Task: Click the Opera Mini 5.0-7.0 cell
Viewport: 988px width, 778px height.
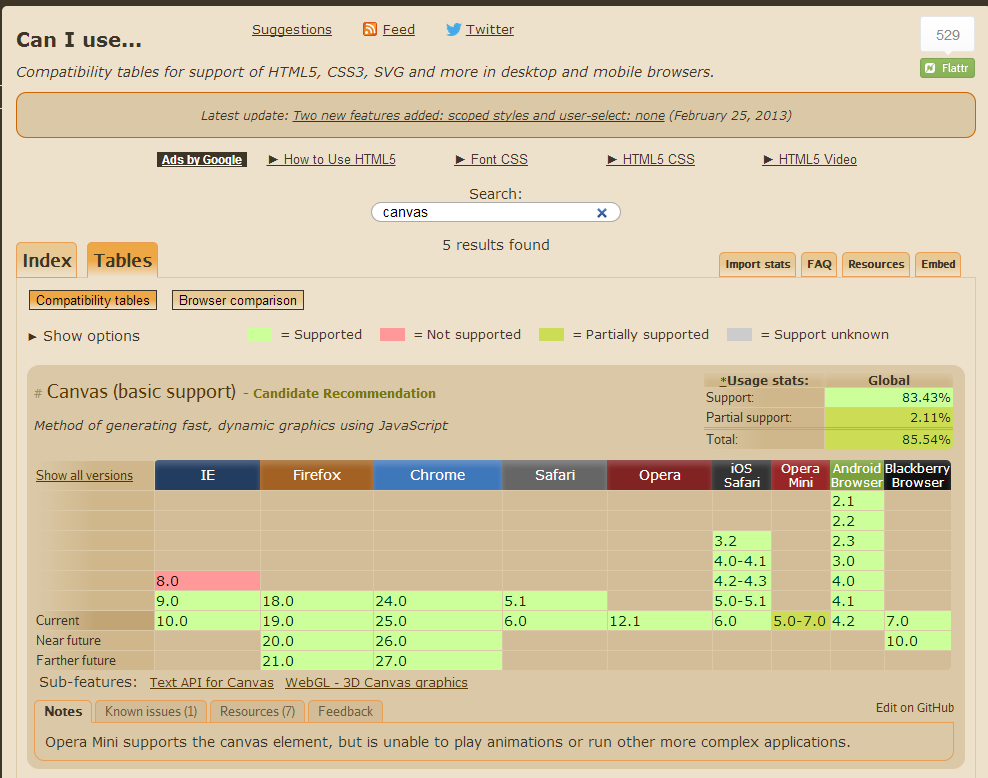Action: [801, 621]
